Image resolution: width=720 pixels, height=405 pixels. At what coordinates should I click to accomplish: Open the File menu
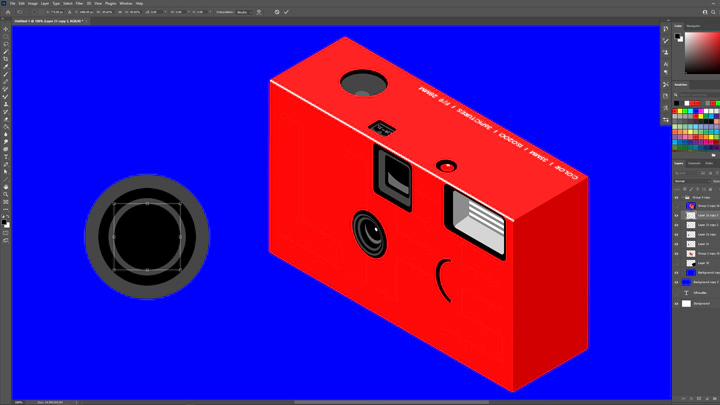[12, 3]
